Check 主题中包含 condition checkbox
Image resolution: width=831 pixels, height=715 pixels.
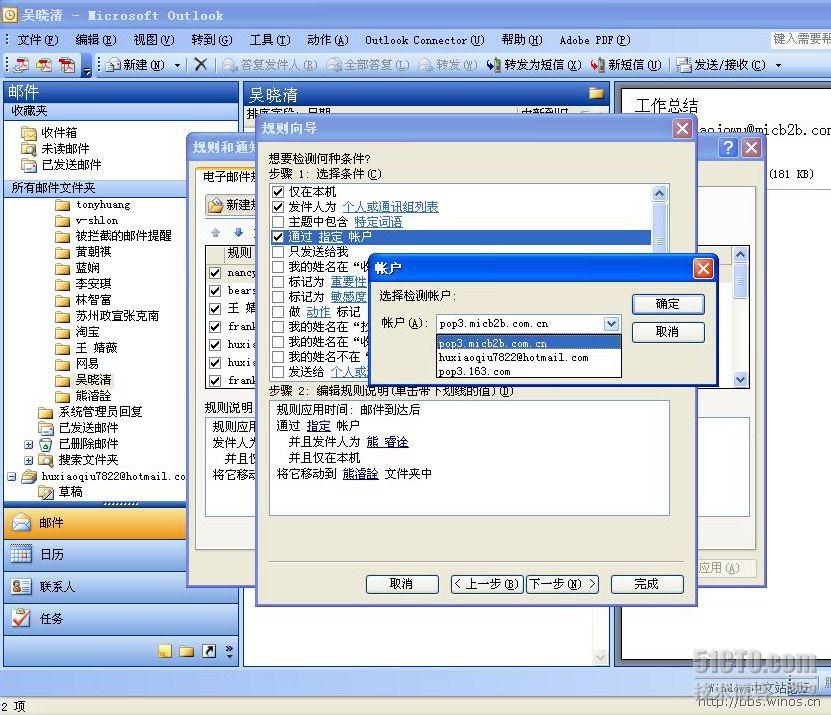[278, 221]
